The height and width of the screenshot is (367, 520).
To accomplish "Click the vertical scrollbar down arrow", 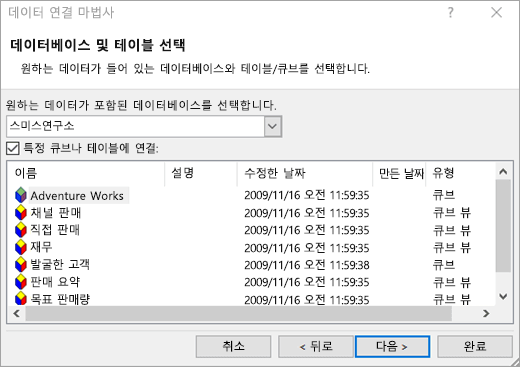I will 503,296.
